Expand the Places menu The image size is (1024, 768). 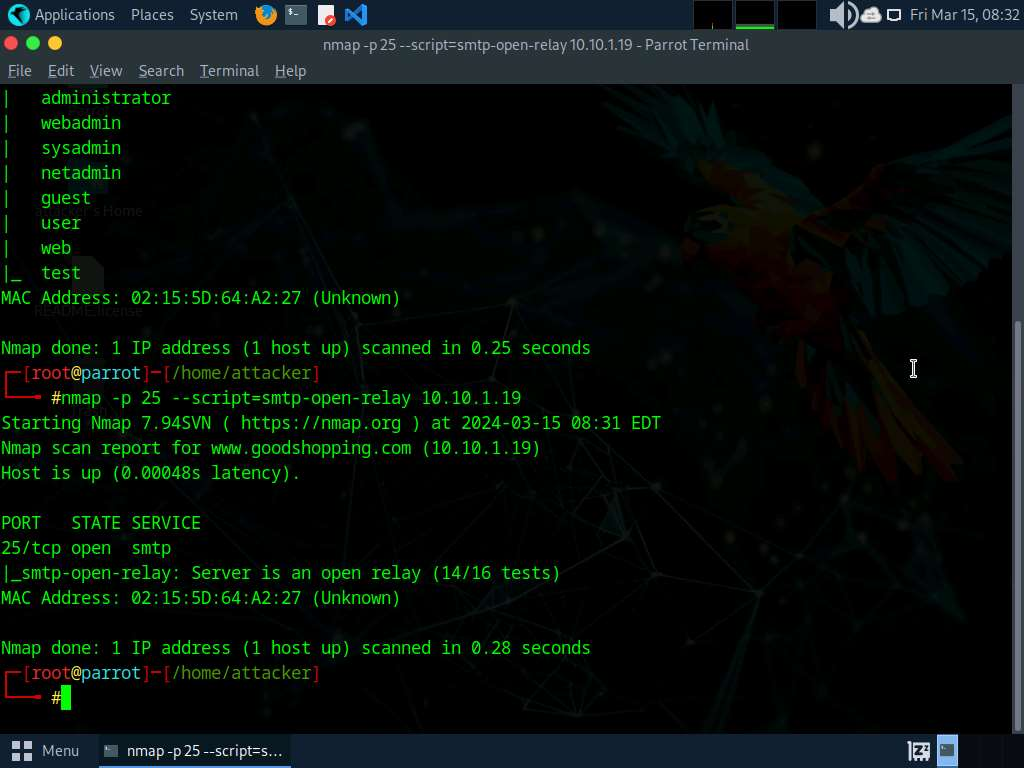pyautogui.click(x=152, y=15)
